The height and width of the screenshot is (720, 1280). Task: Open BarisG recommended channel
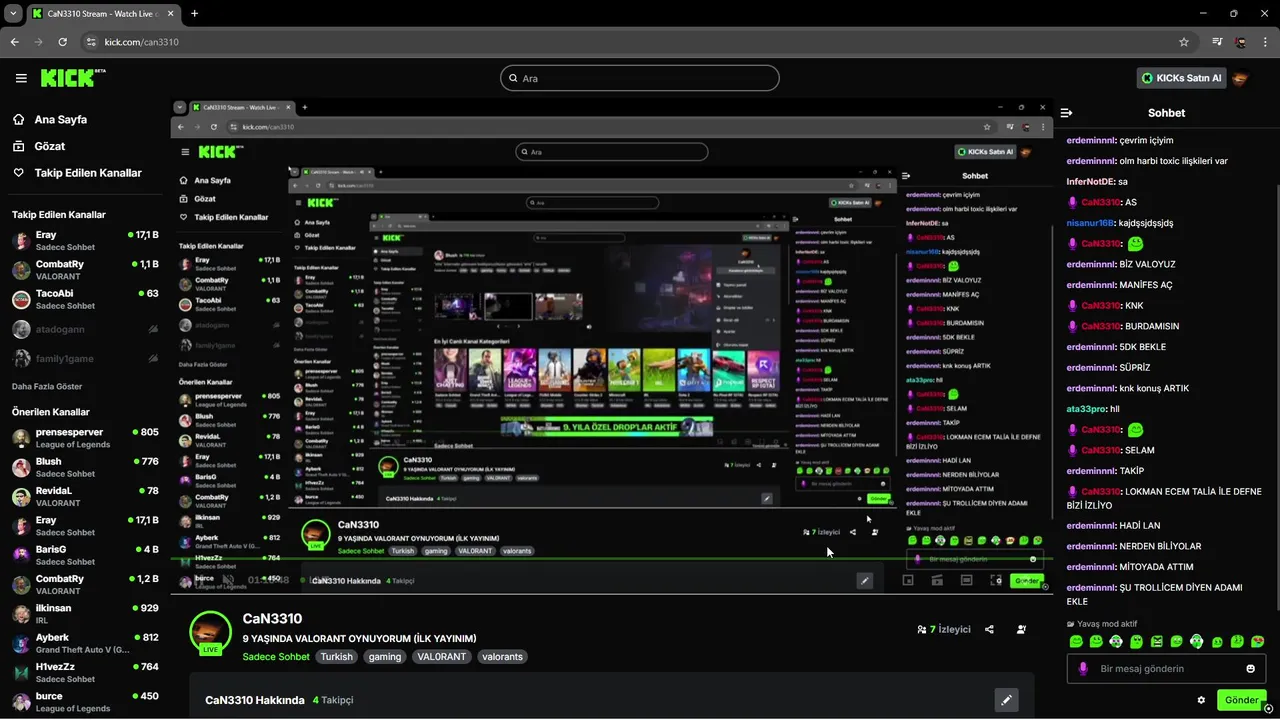(85, 555)
